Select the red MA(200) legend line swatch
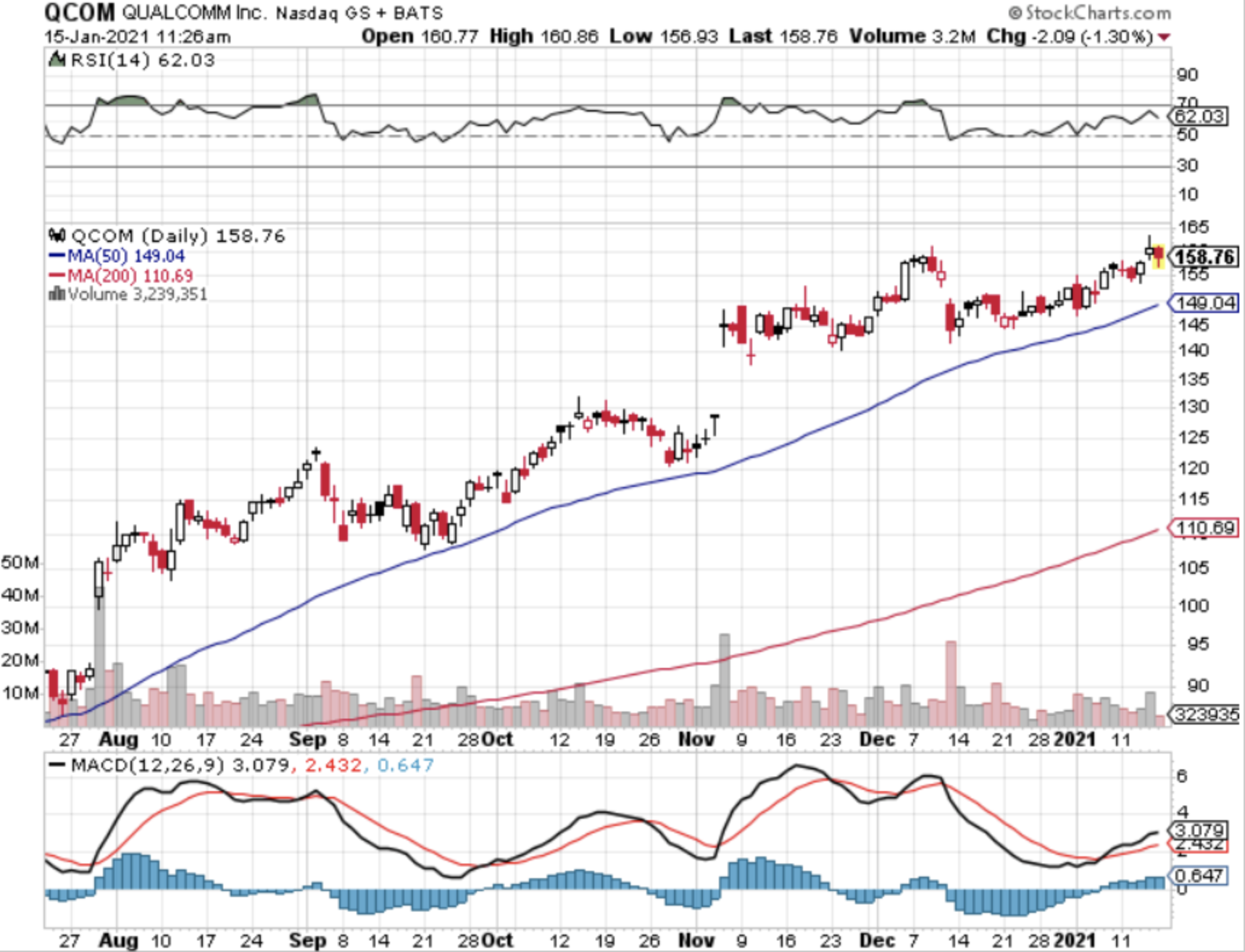This screenshot has height=952, width=1245. (57, 275)
